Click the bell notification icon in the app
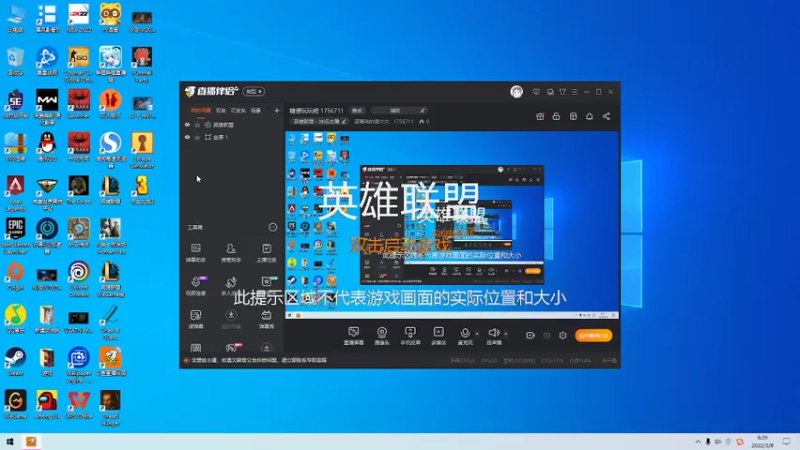The height and width of the screenshot is (450, 800). pos(589,116)
